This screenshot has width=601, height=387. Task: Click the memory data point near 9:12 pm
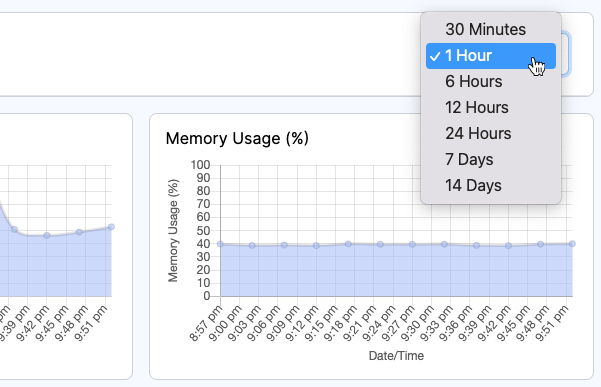[316, 246]
